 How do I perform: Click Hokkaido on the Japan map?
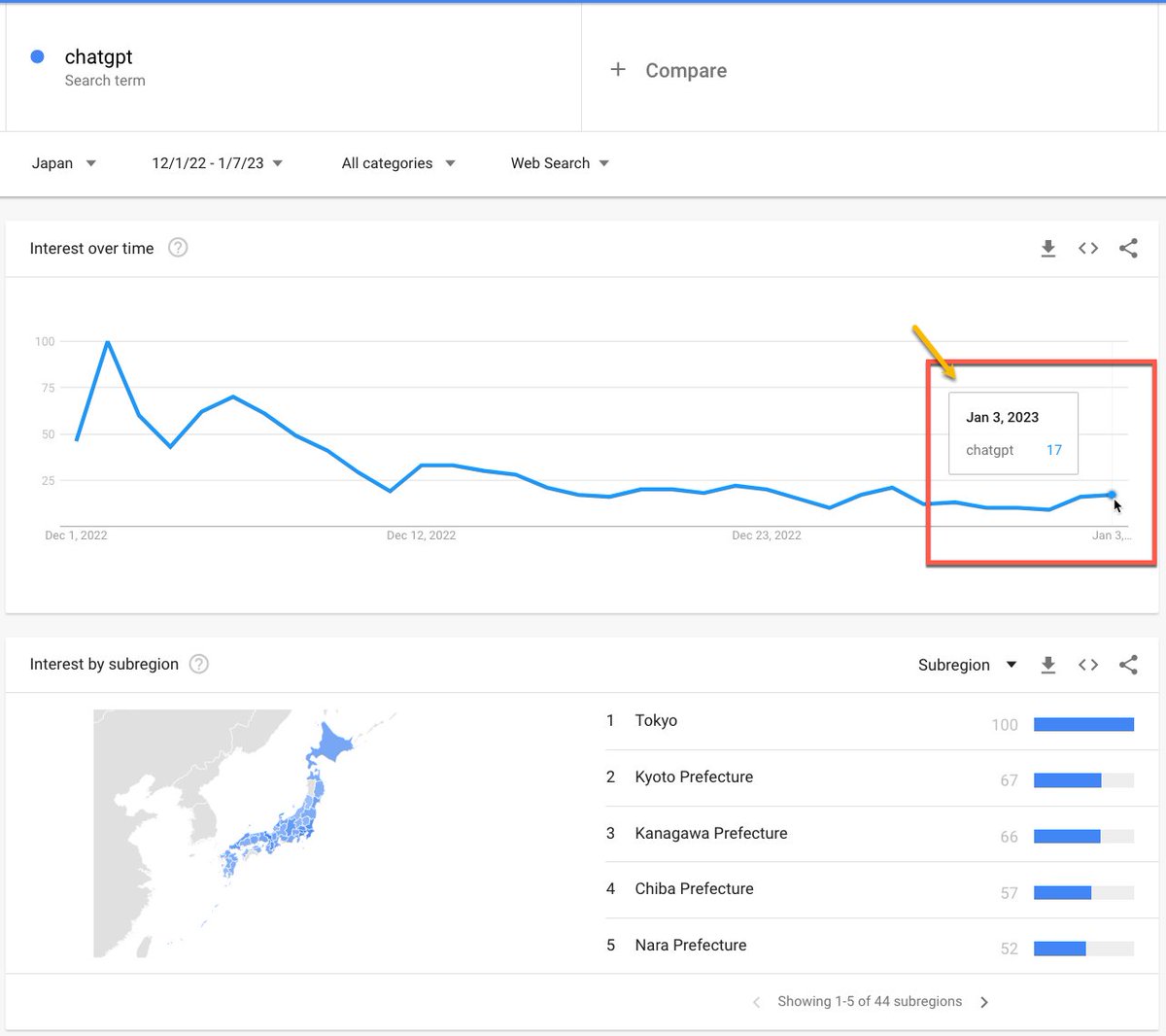pyautogui.click(x=331, y=744)
